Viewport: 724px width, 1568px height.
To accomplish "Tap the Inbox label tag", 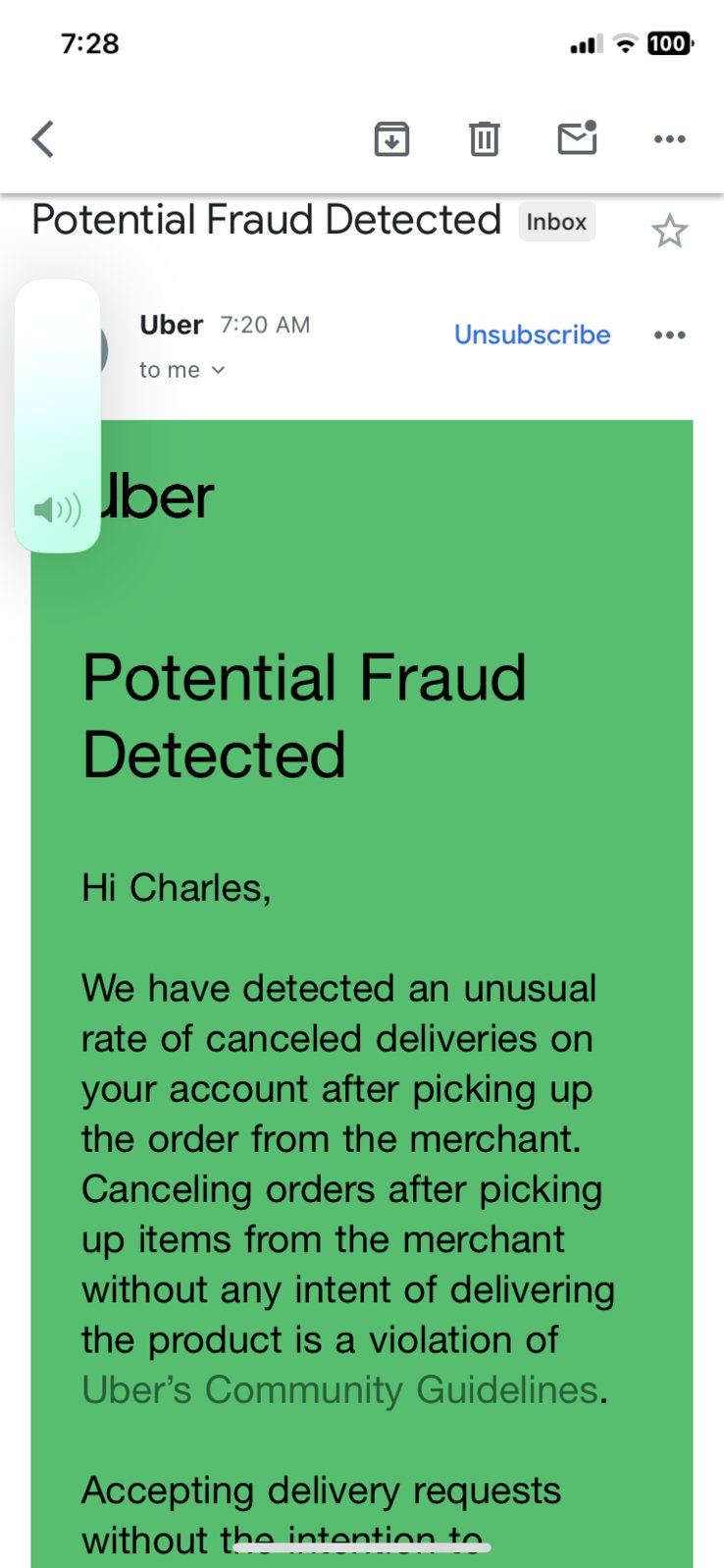I will coord(556,222).
